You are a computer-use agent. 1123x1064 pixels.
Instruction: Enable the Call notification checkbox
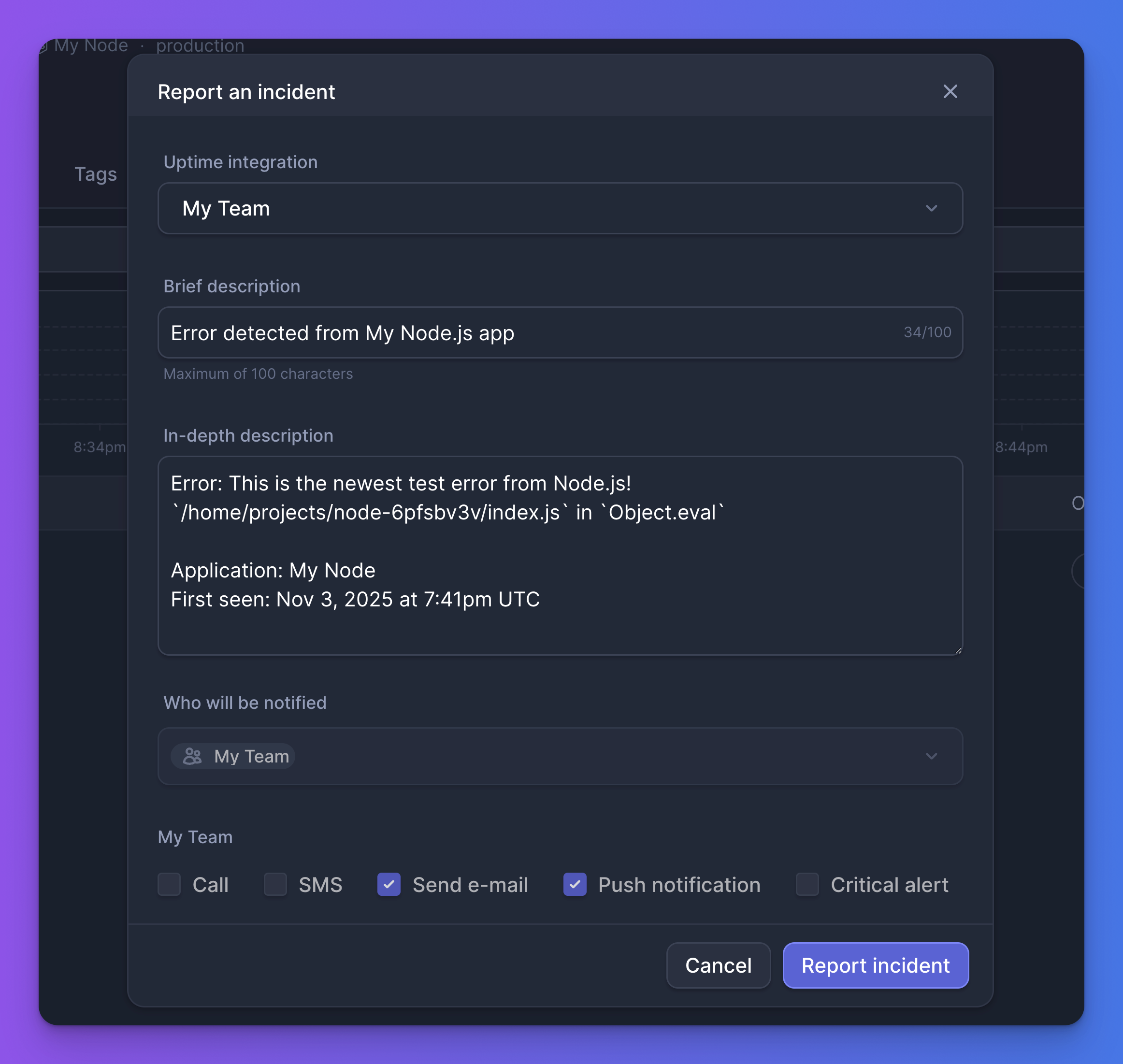[x=169, y=885]
